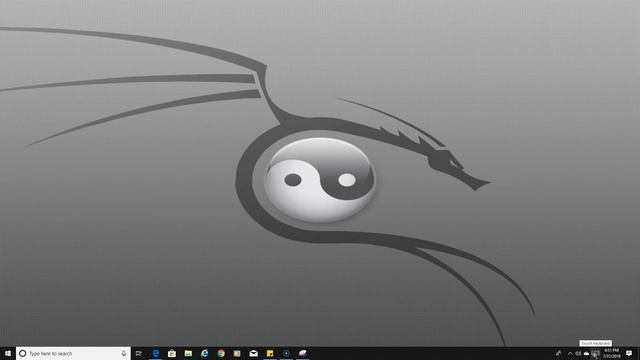The width and height of the screenshot is (640, 360).
Task: Open the OneDrive cloud icon in tray
Action: pyautogui.click(x=587, y=353)
